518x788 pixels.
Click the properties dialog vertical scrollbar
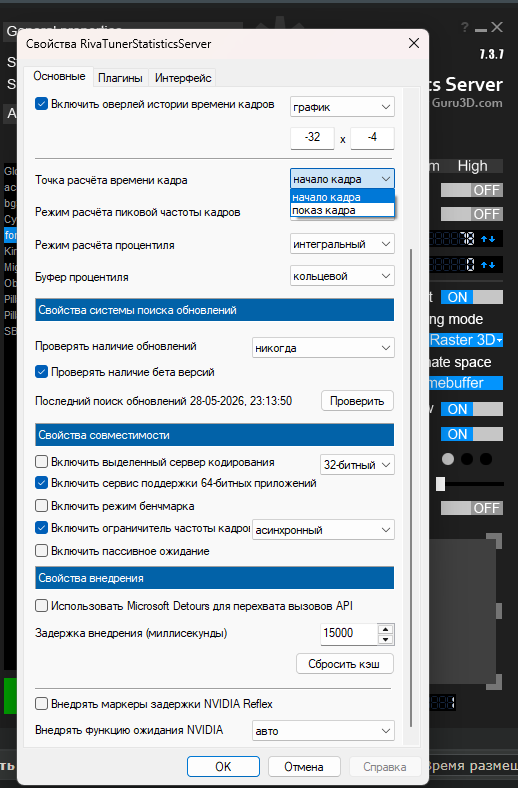pyautogui.click(x=411, y=487)
